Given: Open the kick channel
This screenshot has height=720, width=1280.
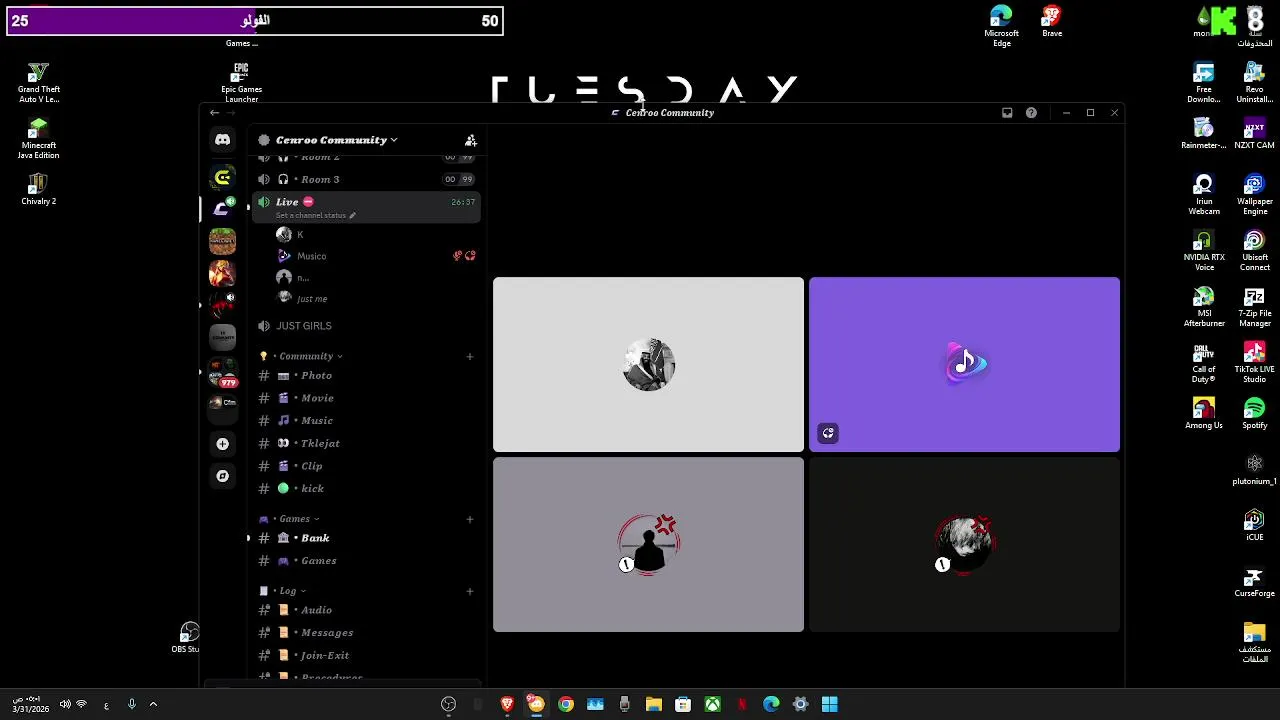Looking at the screenshot, I should pyautogui.click(x=366, y=488).
